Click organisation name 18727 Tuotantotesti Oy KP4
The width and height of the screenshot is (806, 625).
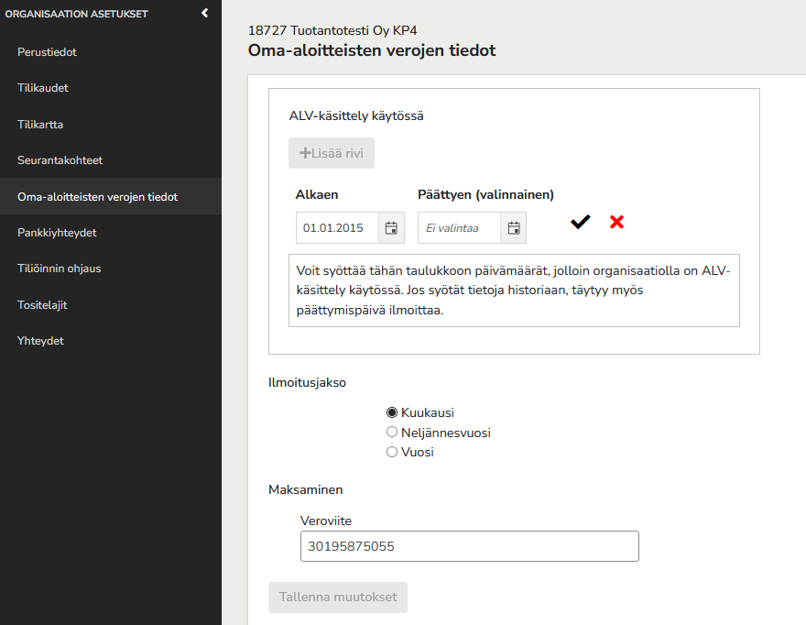[x=333, y=30]
